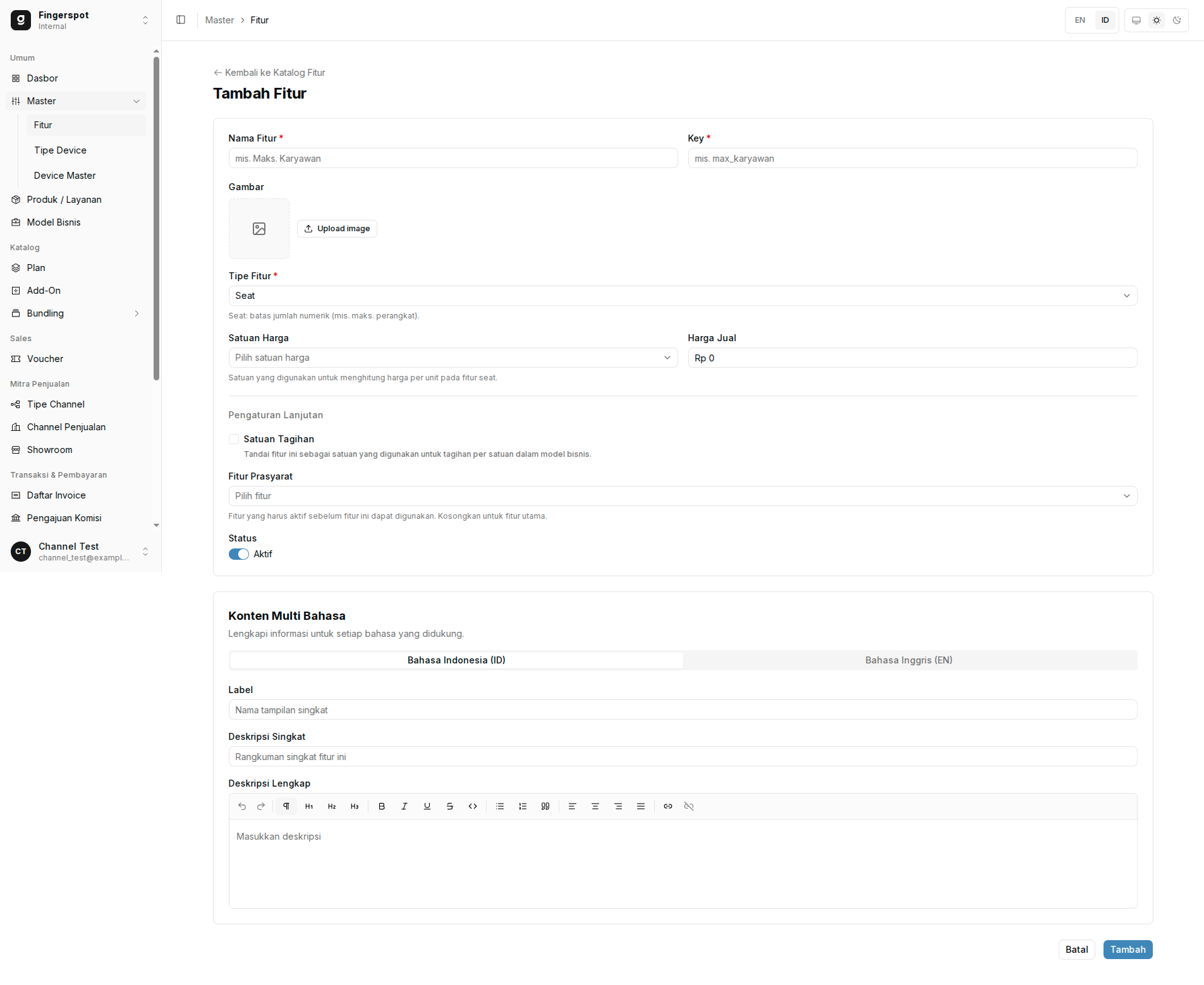Select system theme monitor icon
The width and height of the screenshot is (1204, 985).
pyautogui.click(x=1136, y=20)
